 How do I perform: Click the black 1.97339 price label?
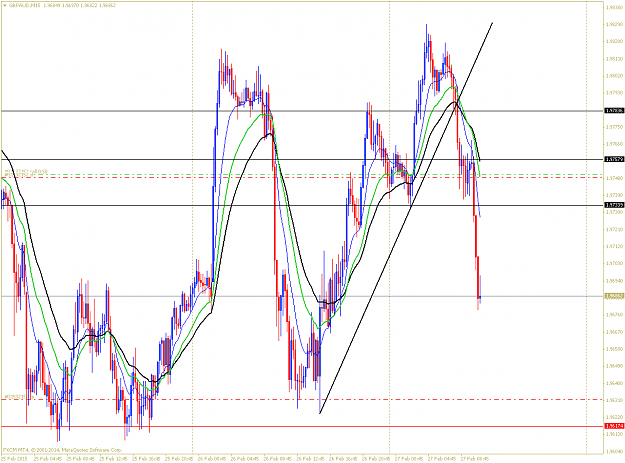tap(614, 205)
